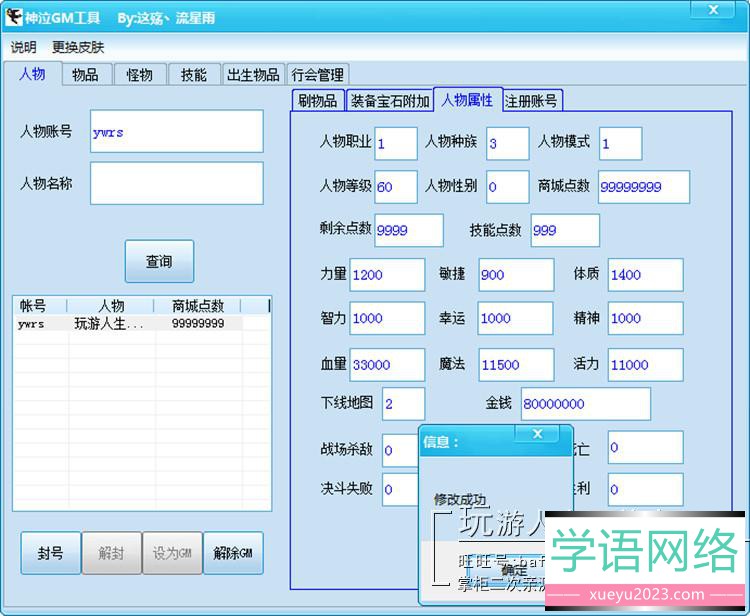This screenshot has height=616, width=750.
Task: Focus the empty 人物名称 field
Action: (x=176, y=183)
